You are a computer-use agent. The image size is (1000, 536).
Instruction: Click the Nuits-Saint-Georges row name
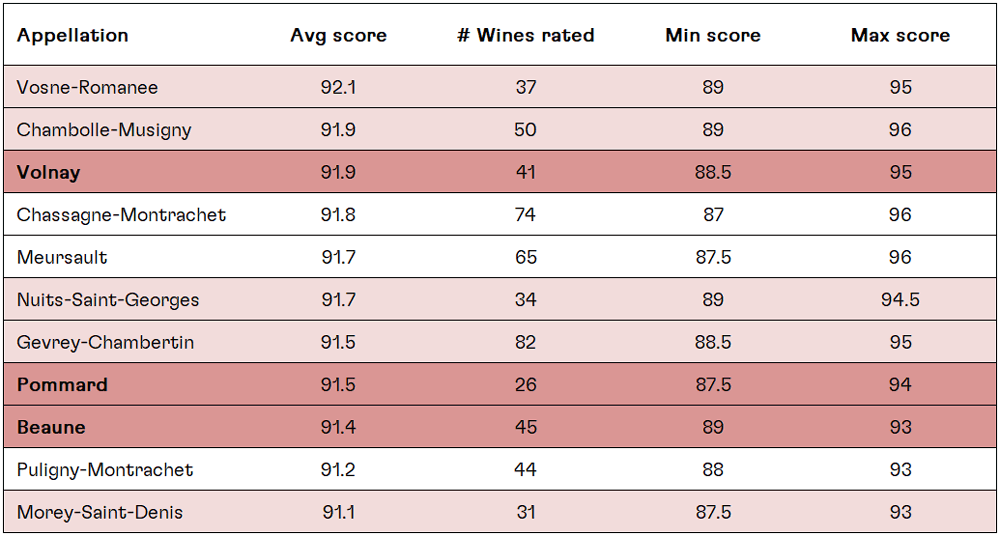coord(108,300)
